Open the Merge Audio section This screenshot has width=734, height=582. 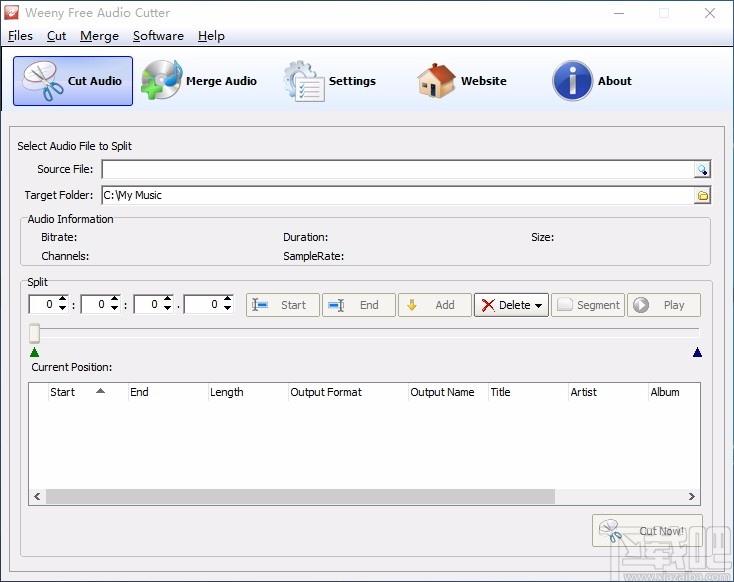click(199, 81)
